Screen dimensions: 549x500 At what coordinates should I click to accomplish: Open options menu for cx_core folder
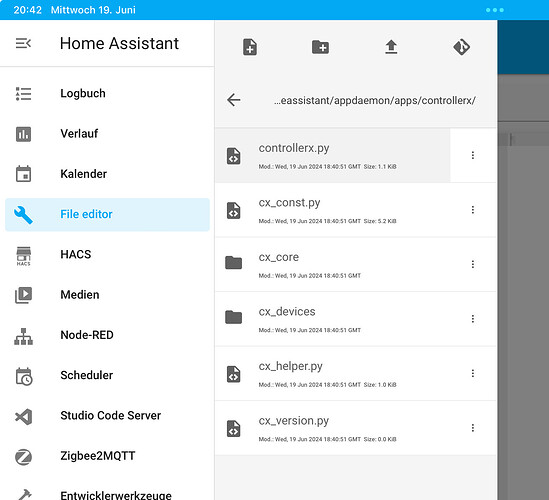473,264
